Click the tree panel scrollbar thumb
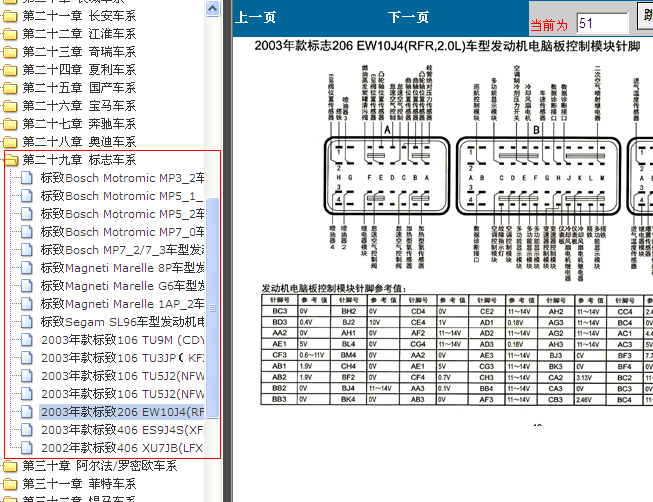 coord(212,307)
